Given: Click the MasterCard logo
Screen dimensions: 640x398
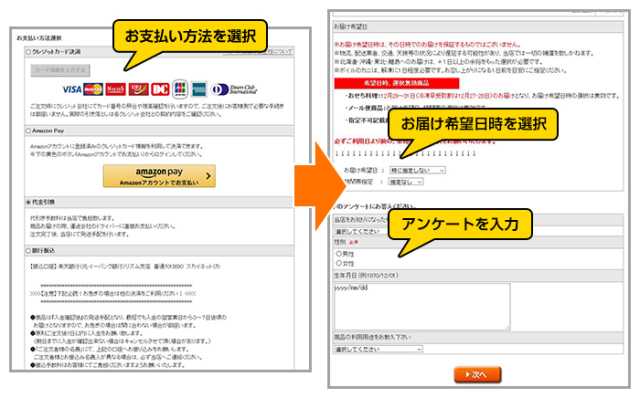Looking at the screenshot, I should click(93, 89).
